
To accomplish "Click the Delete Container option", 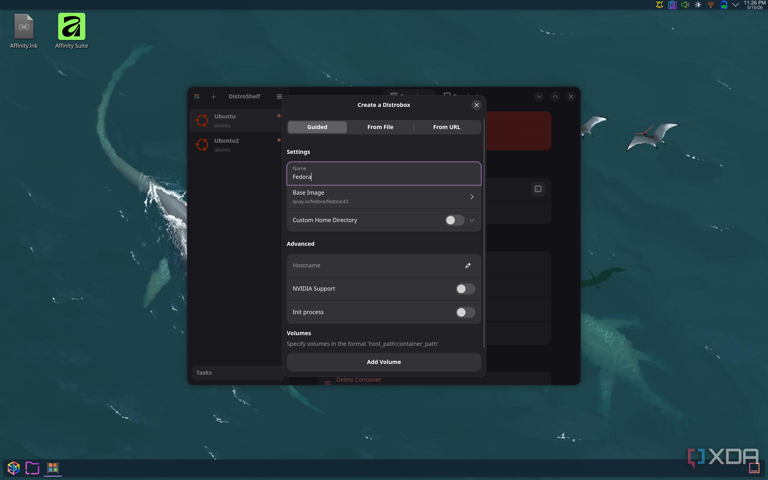I will [358, 380].
